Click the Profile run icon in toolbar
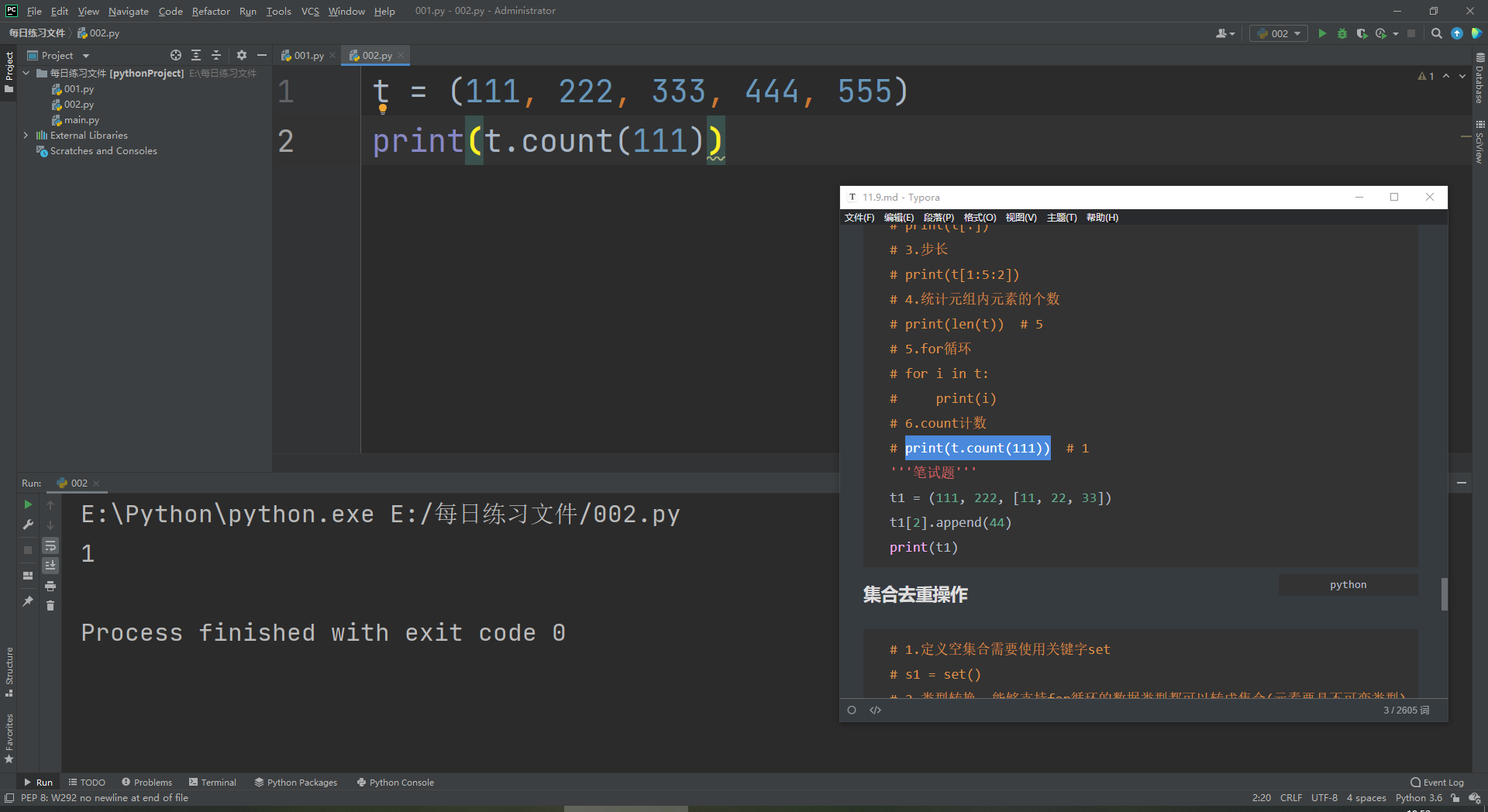The width and height of the screenshot is (1488, 812). pyautogui.click(x=1381, y=33)
